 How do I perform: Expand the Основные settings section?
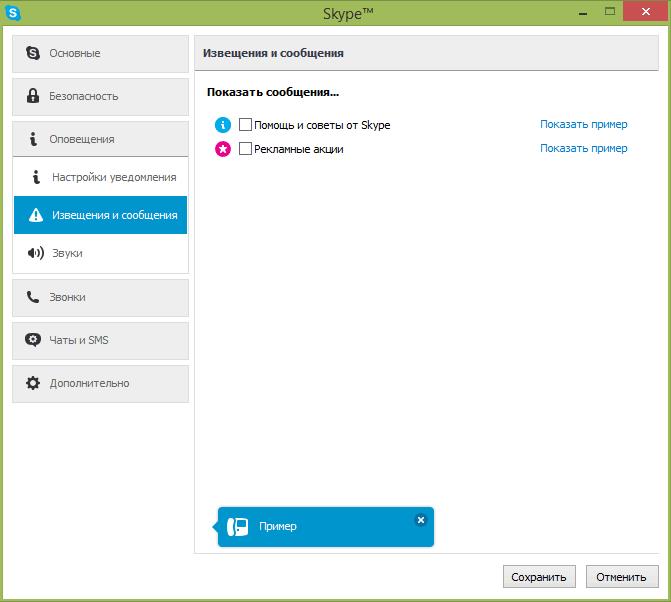(100, 53)
